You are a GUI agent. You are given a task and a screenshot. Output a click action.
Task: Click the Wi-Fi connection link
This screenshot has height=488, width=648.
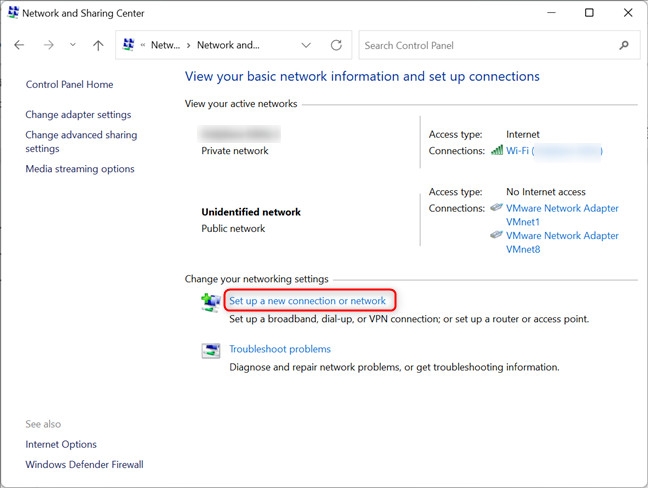(554, 151)
